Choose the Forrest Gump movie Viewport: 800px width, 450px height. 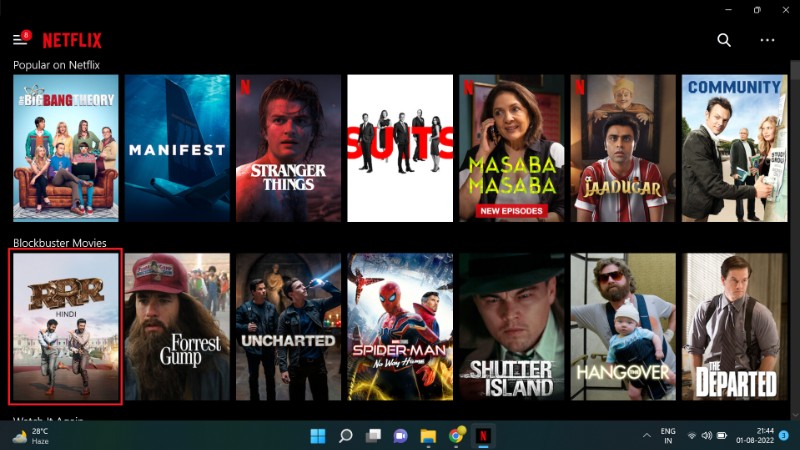tap(177, 328)
